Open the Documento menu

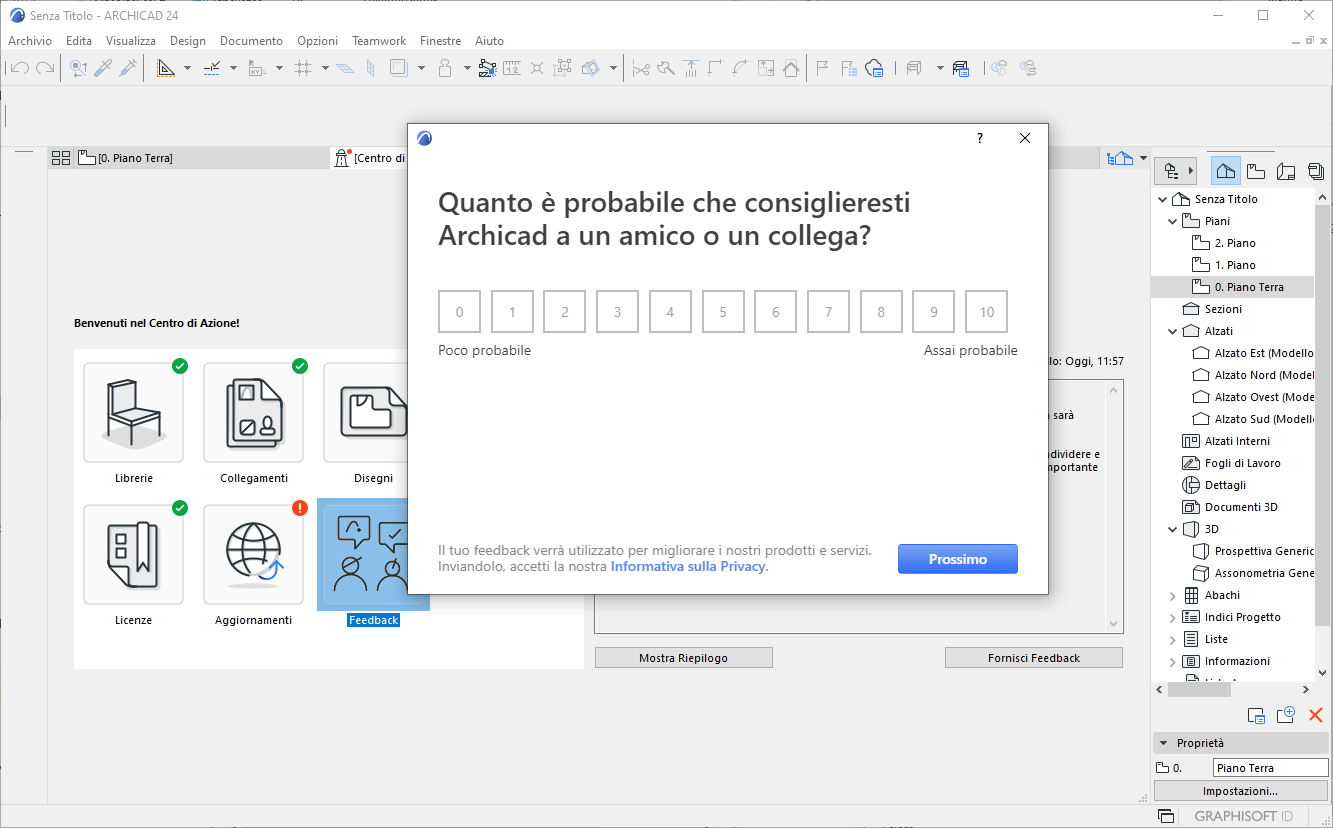[x=252, y=41]
